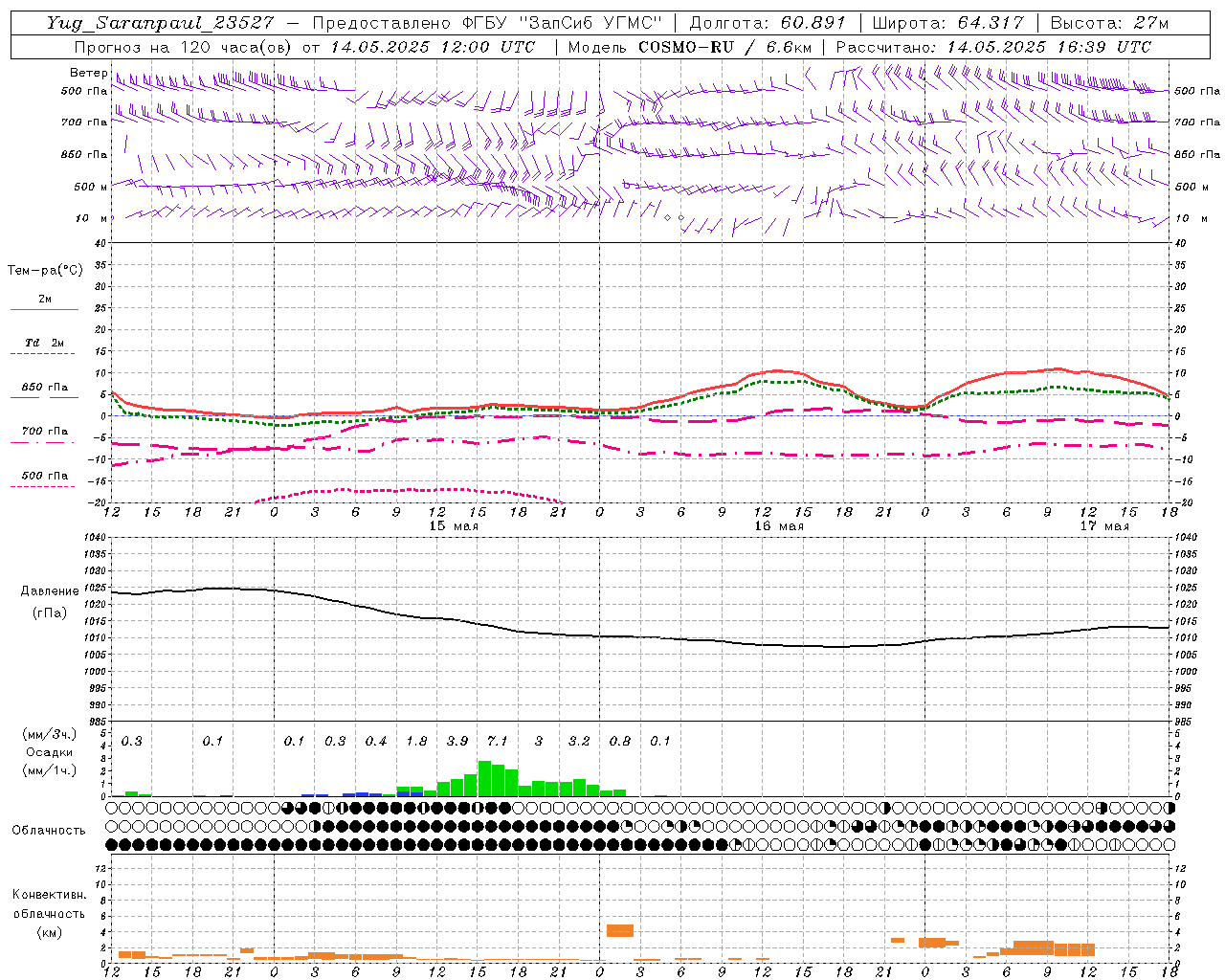Click the (гПа) unit under Давление
This screenshot has width=1225, height=980.
50,612
